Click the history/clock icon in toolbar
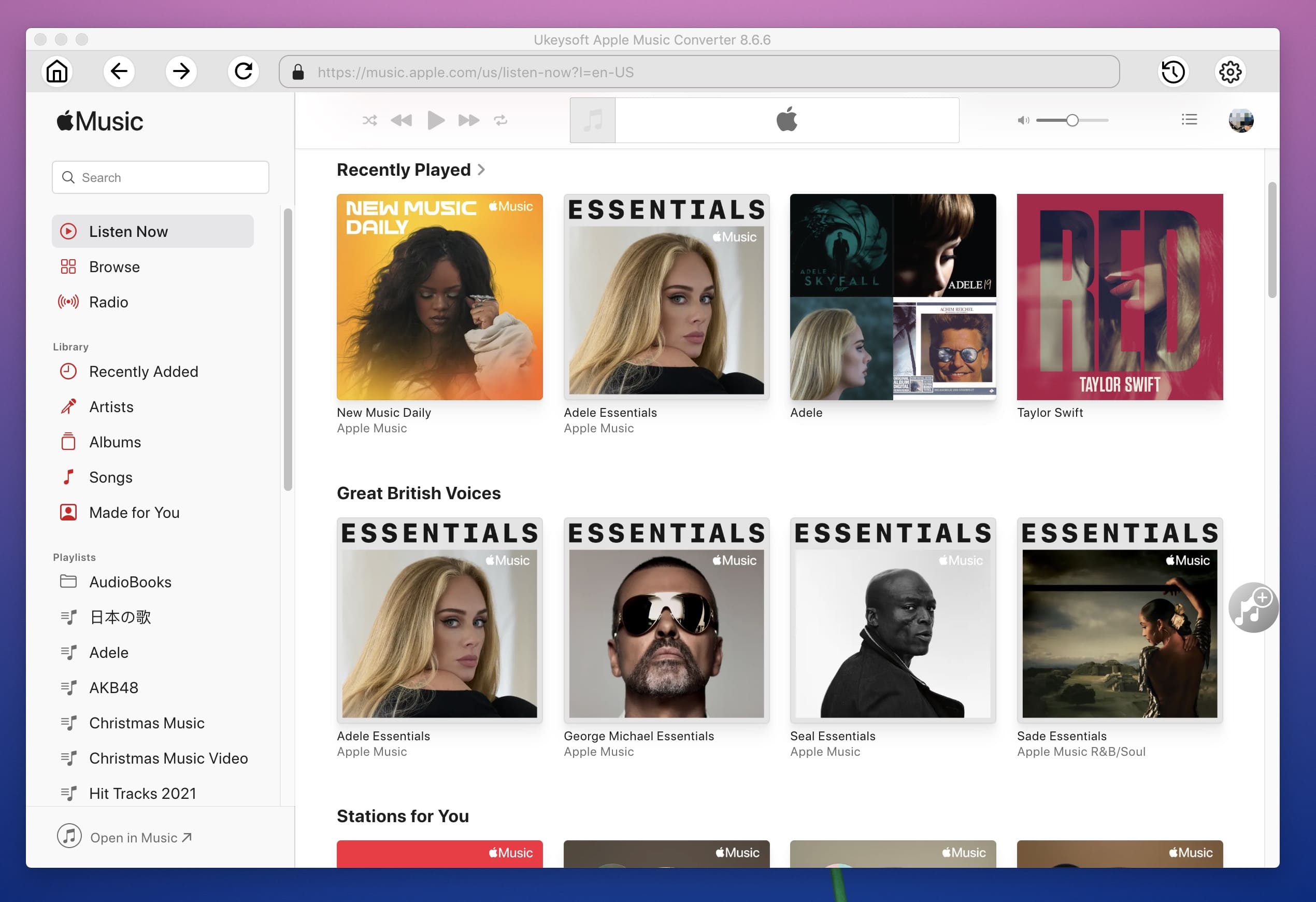 [x=1173, y=71]
